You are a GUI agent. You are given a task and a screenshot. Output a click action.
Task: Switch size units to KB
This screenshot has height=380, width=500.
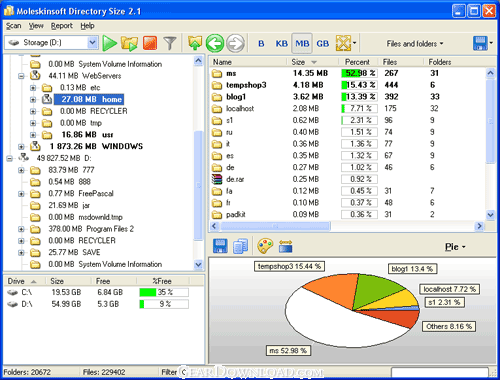click(x=281, y=44)
